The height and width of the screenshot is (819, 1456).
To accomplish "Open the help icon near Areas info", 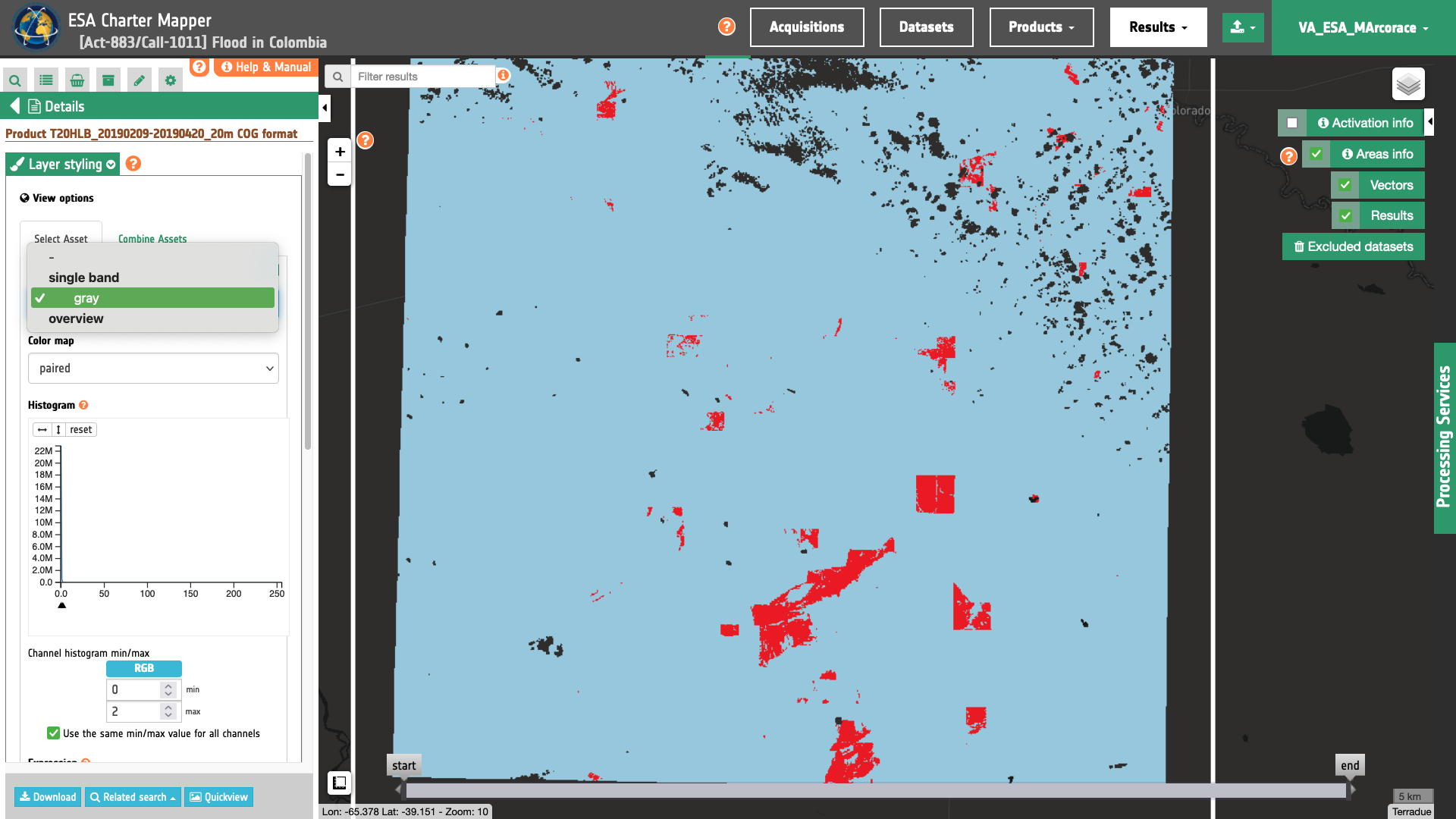I will pos(1288,156).
